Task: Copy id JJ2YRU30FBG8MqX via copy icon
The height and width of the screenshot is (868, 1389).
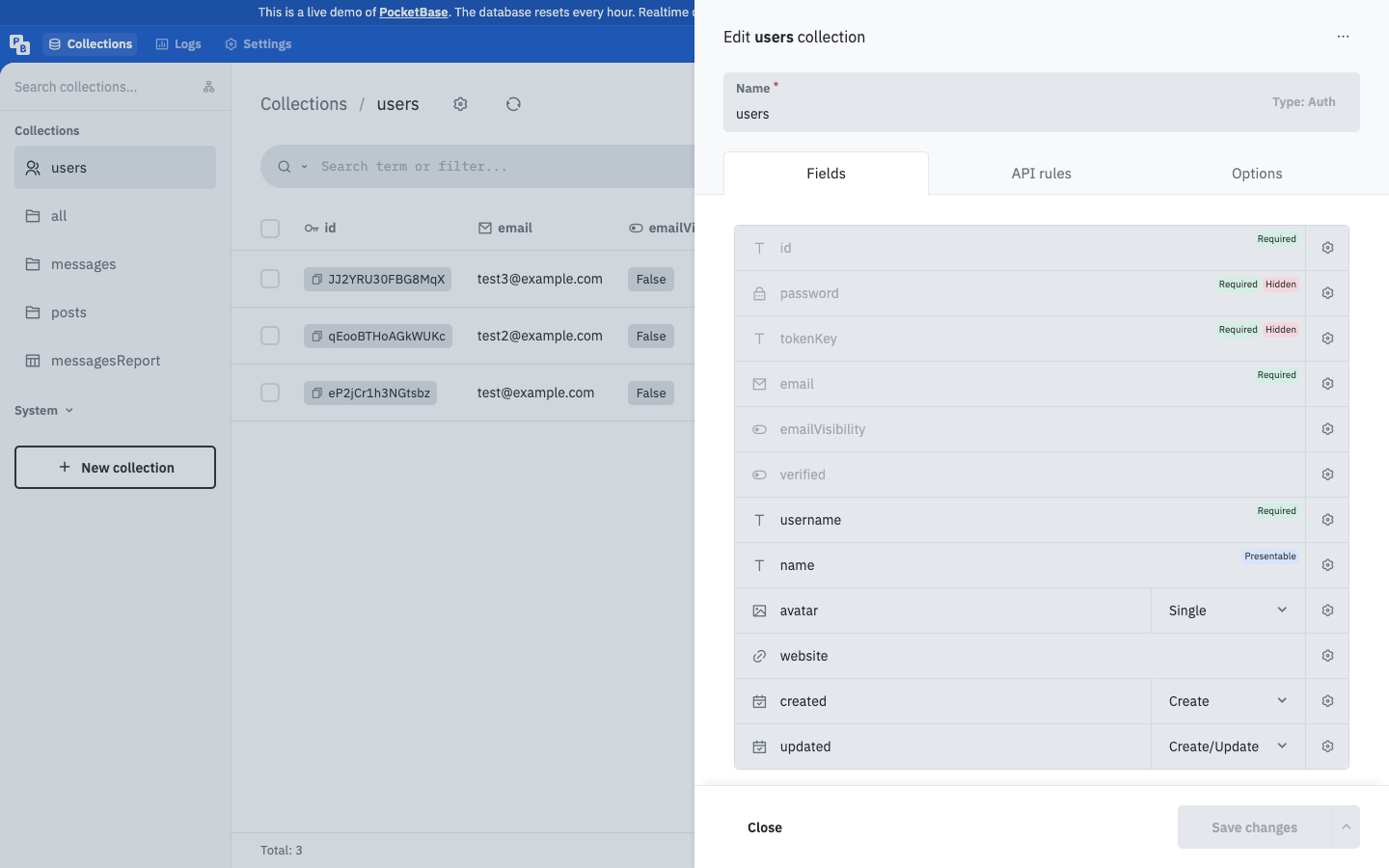Action: [316, 279]
